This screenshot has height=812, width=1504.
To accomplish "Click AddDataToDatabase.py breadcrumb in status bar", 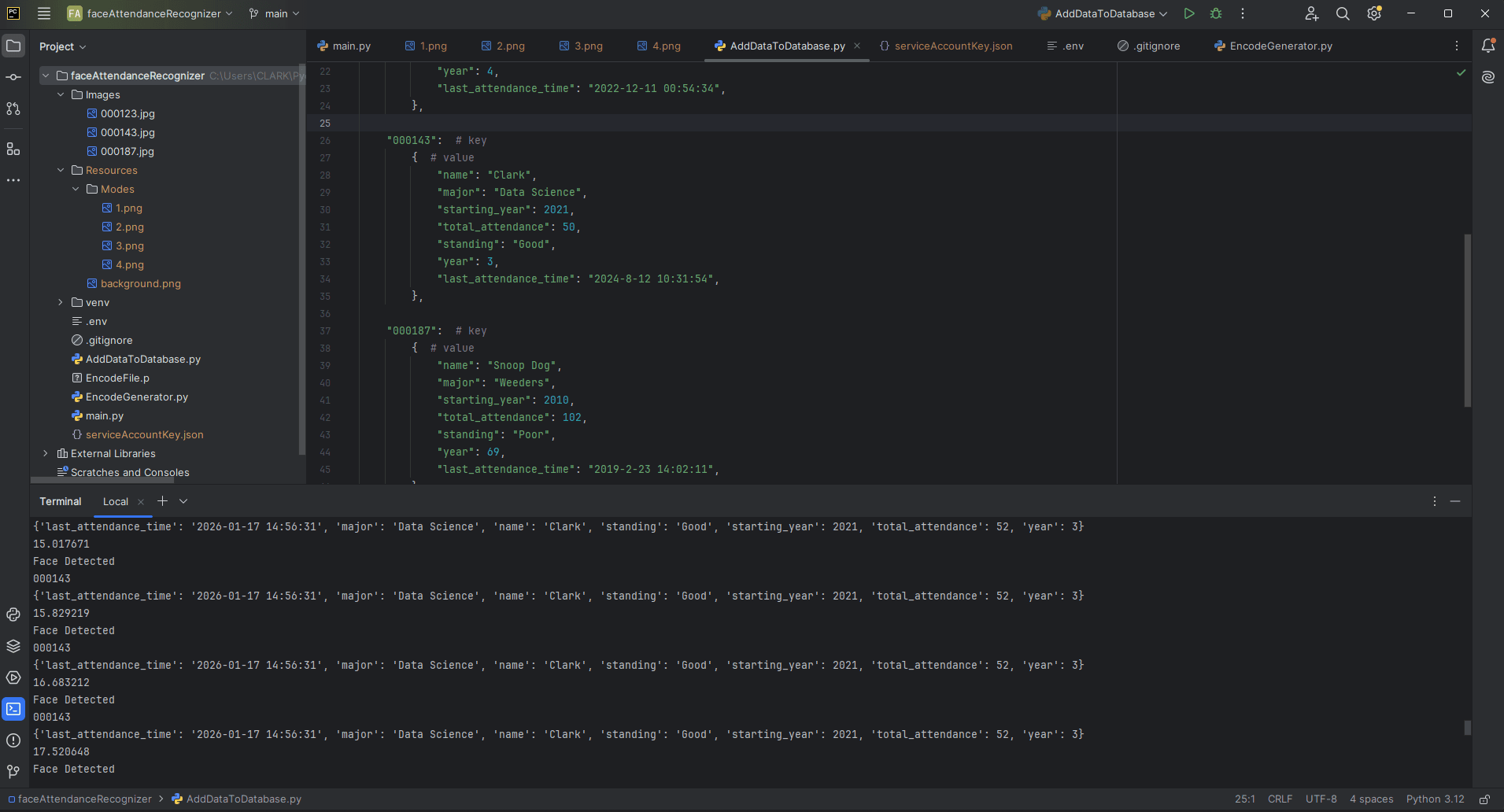I will (x=236, y=799).
